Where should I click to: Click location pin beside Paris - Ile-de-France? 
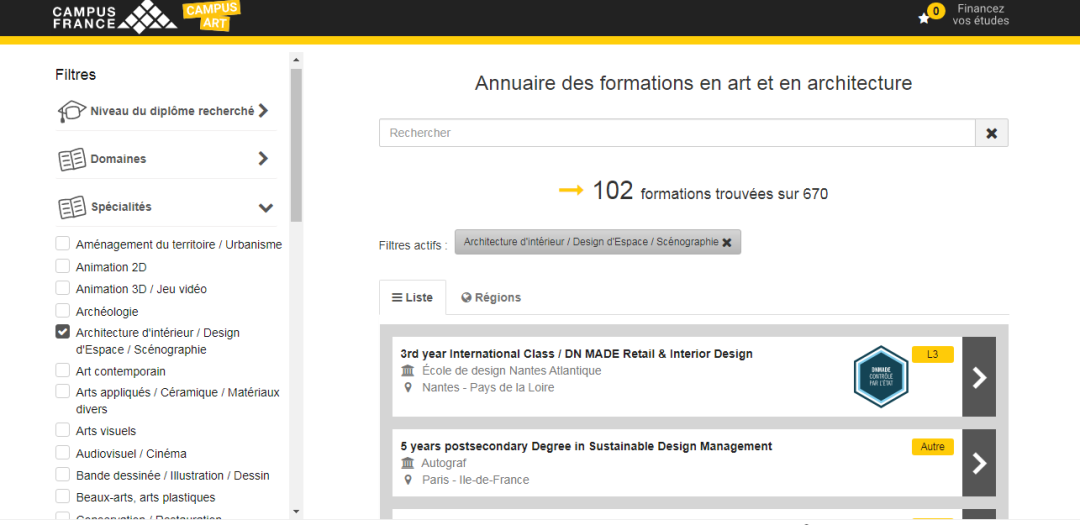click(x=407, y=480)
